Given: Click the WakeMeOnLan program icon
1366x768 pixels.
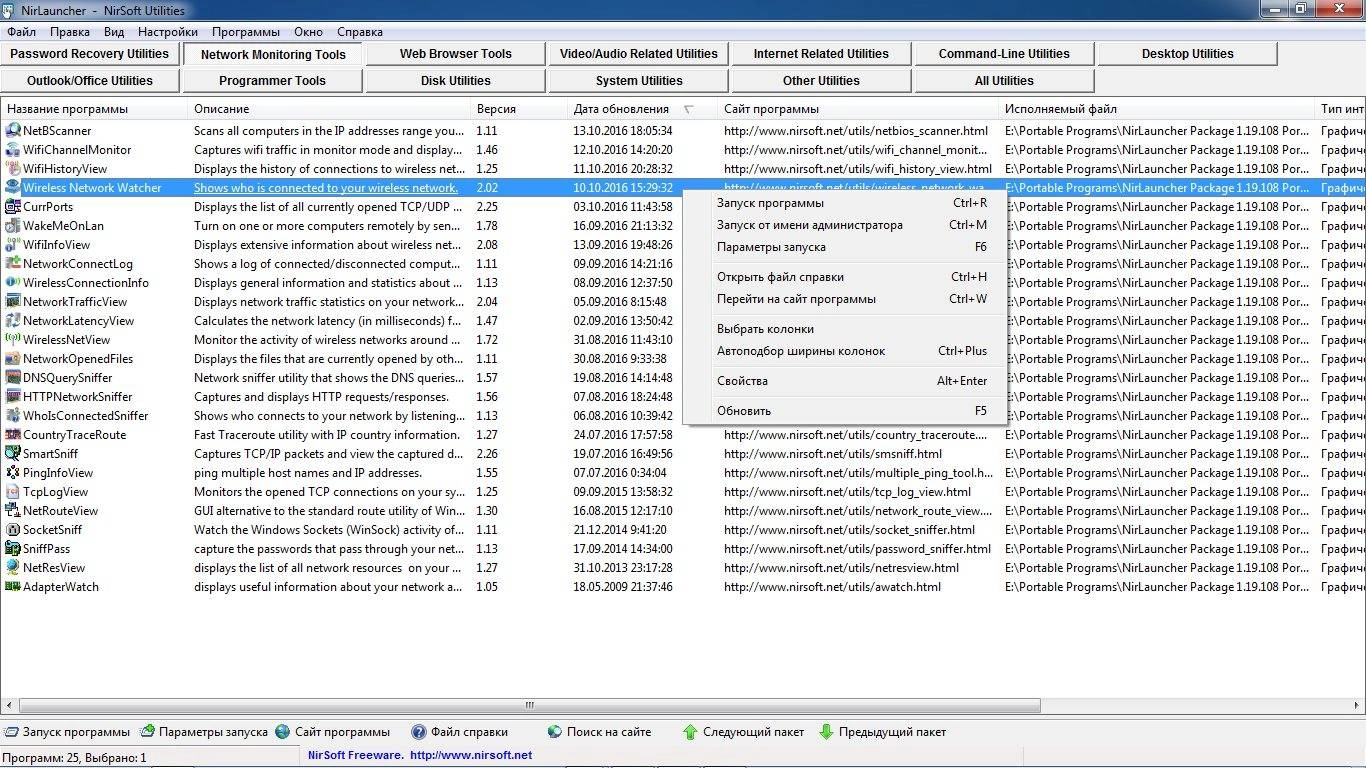Looking at the screenshot, I should [x=13, y=225].
